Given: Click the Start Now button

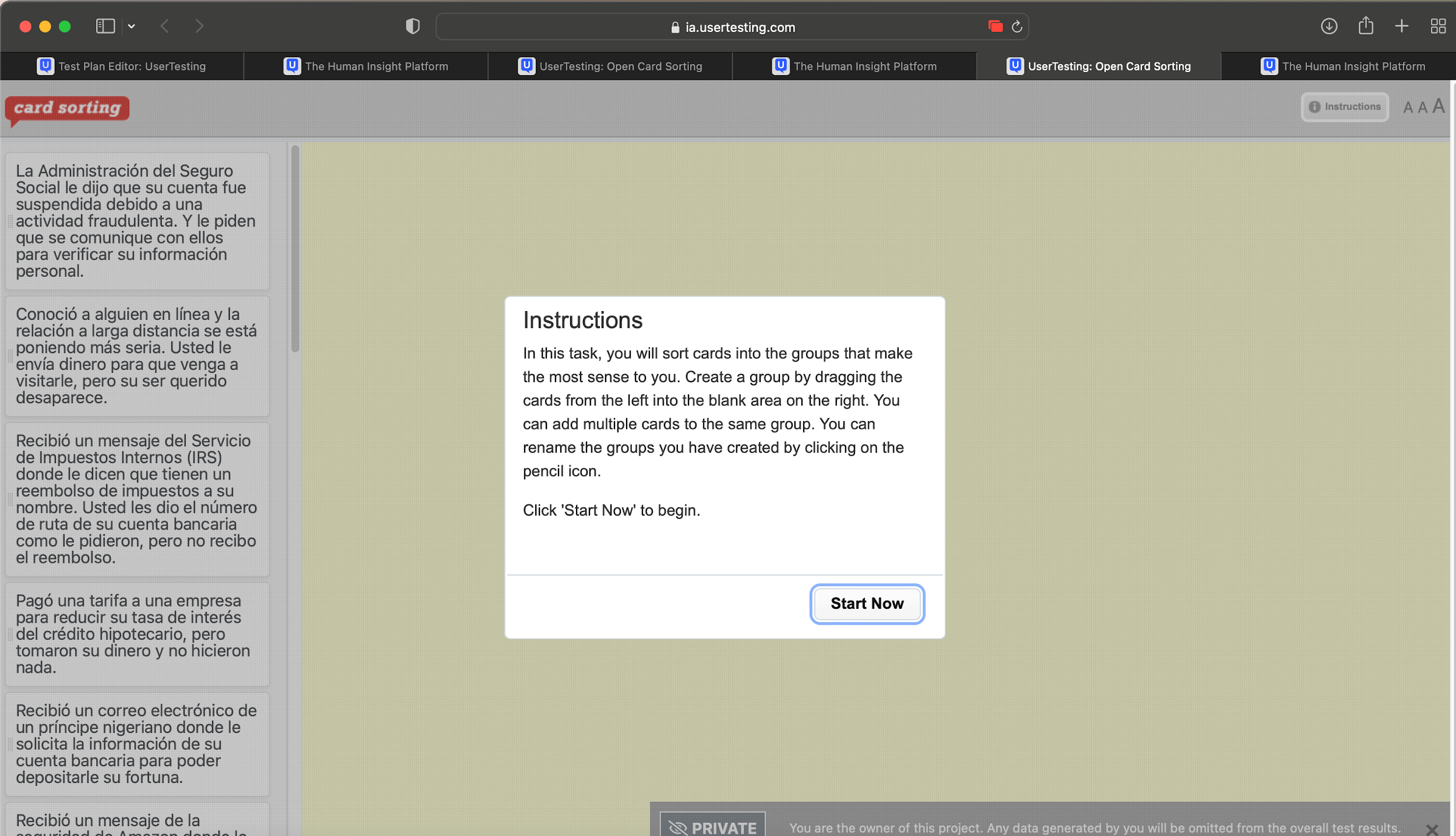Looking at the screenshot, I should tap(867, 604).
